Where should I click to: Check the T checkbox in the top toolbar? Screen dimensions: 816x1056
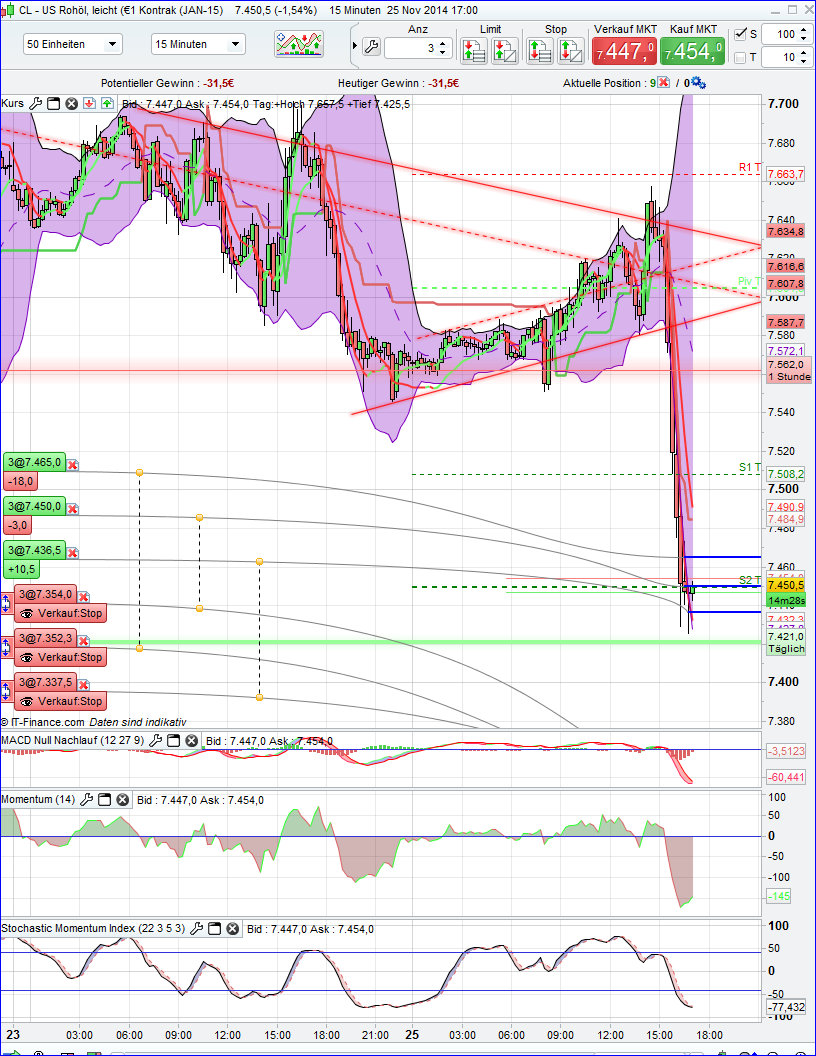(x=738, y=58)
